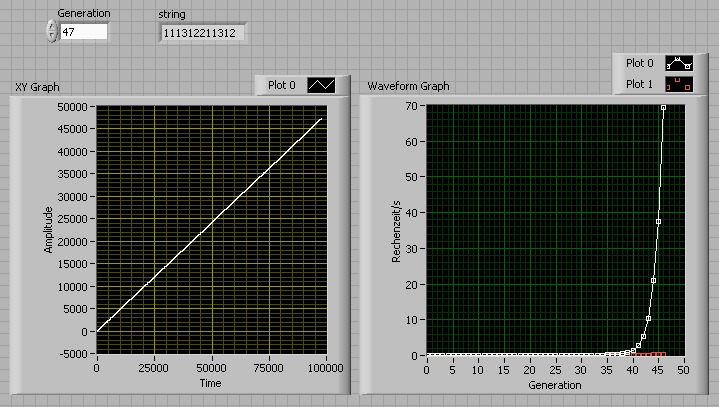719x407 pixels.
Task: Click the 10 tick on Rechenzeit axis
Action: point(411,320)
